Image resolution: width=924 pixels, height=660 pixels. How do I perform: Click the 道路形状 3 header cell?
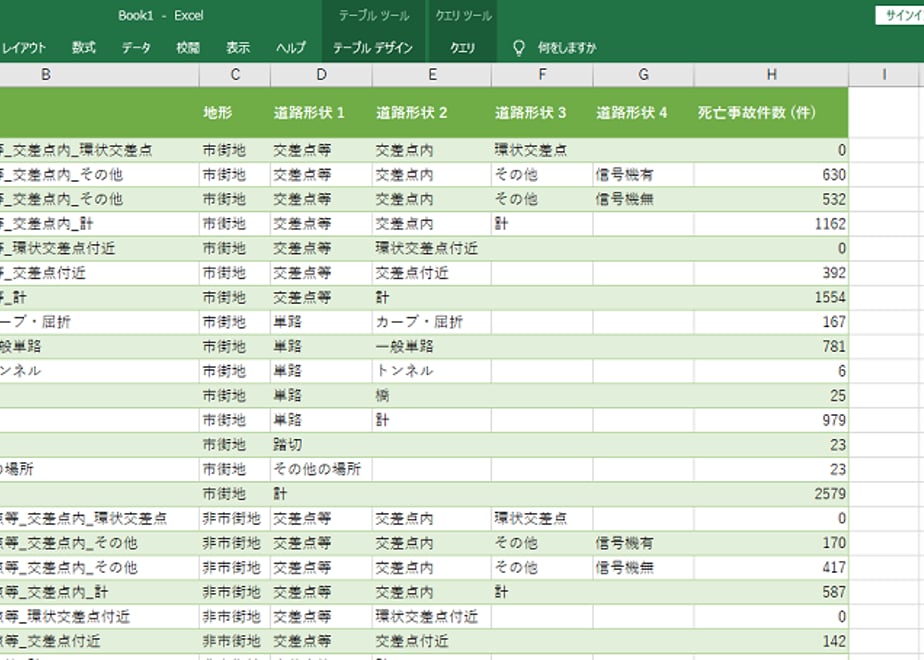[542, 113]
